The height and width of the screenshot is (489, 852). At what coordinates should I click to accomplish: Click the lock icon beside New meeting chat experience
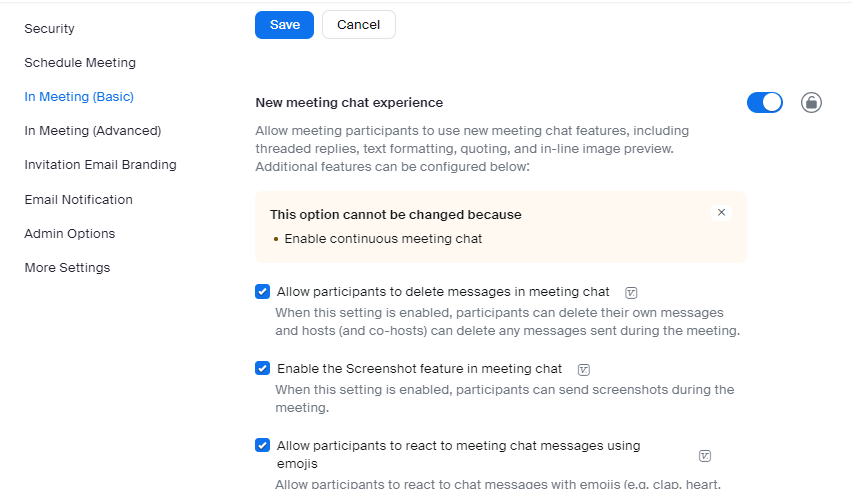pos(811,102)
